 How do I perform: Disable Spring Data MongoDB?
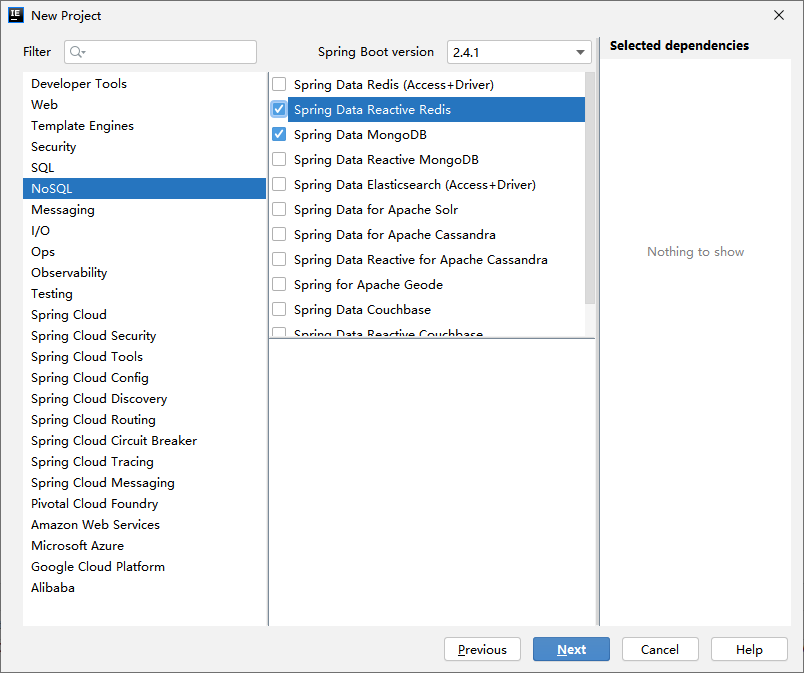click(x=279, y=134)
